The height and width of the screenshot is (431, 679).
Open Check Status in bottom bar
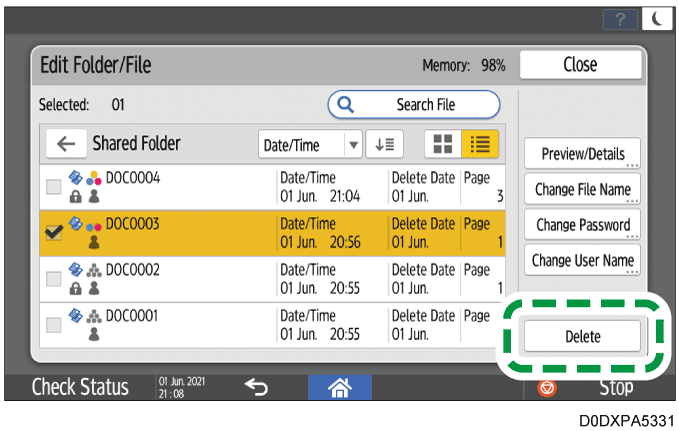point(80,387)
